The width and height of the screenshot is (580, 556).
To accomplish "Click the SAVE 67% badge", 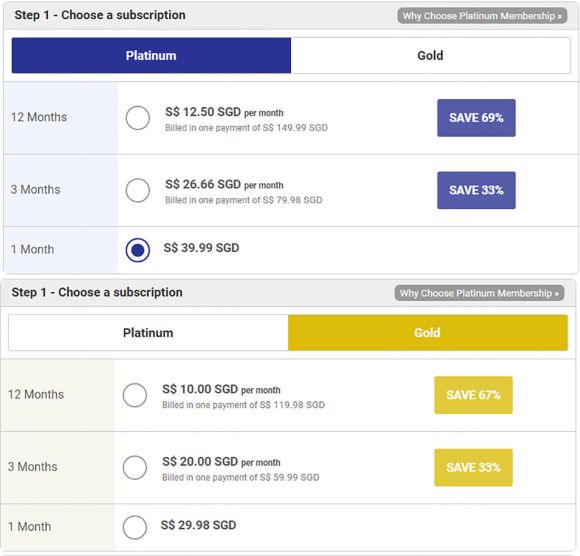I will [x=473, y=395].
